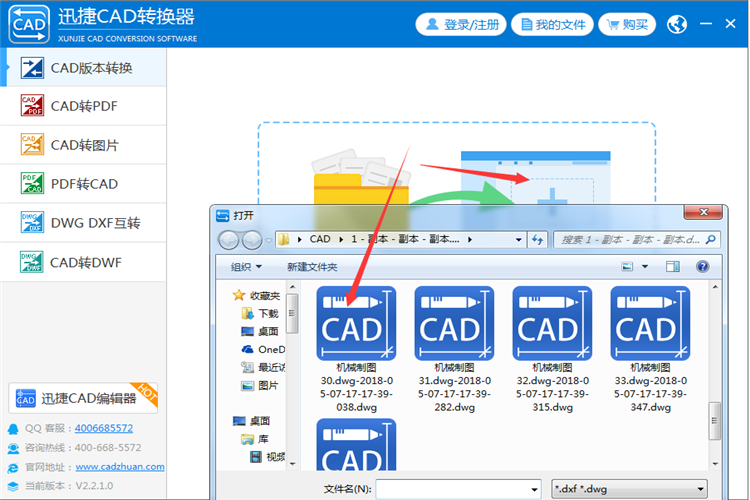Choose DWG DXF互转 in sidebar
Screen dimensions: 750x500
(84, 223)
